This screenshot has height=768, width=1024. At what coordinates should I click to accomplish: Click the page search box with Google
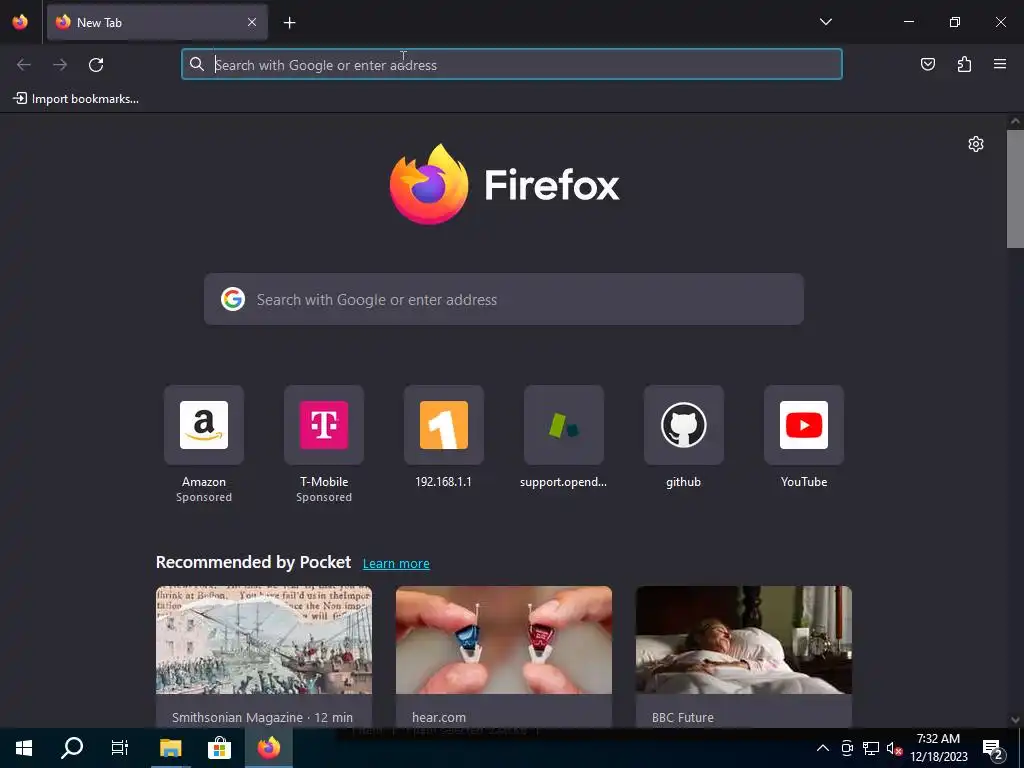click(x=504, y=299)
